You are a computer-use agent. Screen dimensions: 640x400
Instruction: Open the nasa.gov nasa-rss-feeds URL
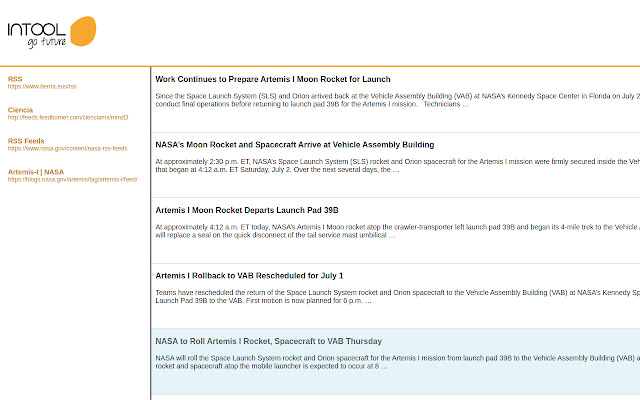pos(67,149)
